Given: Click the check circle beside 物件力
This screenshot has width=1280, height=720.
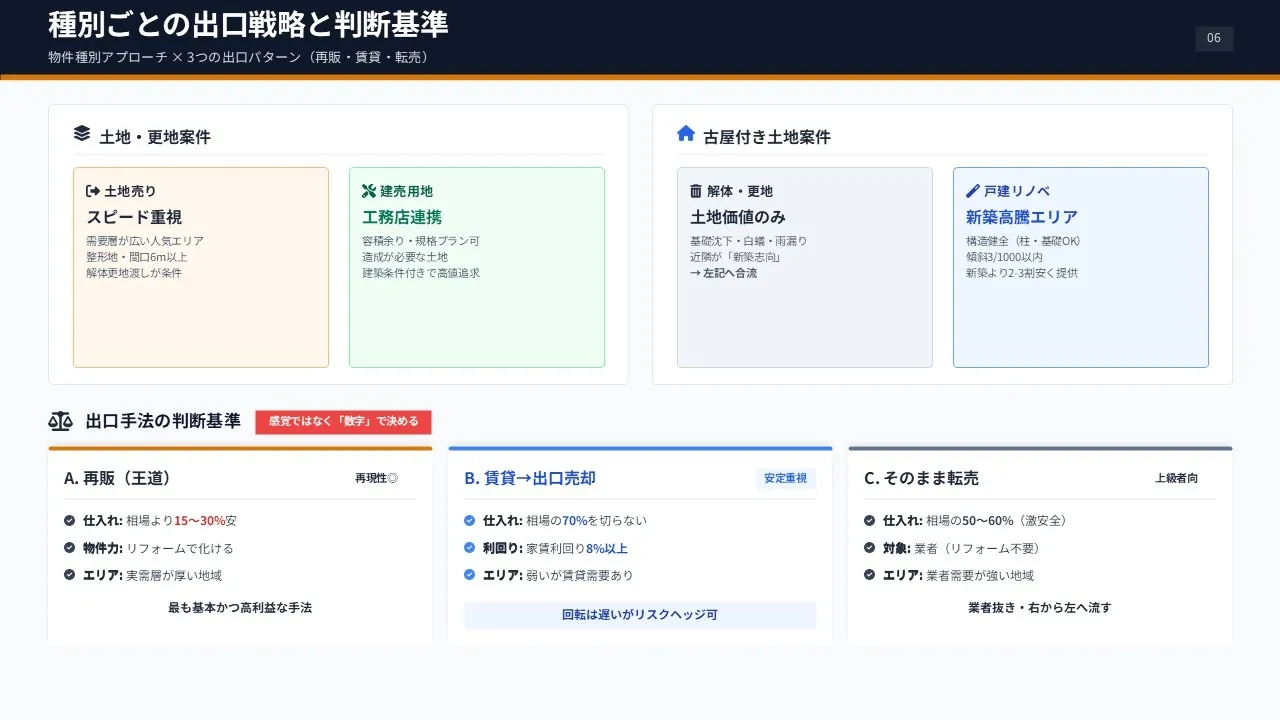Looking at the screenshot, I should tap(70, 548).
